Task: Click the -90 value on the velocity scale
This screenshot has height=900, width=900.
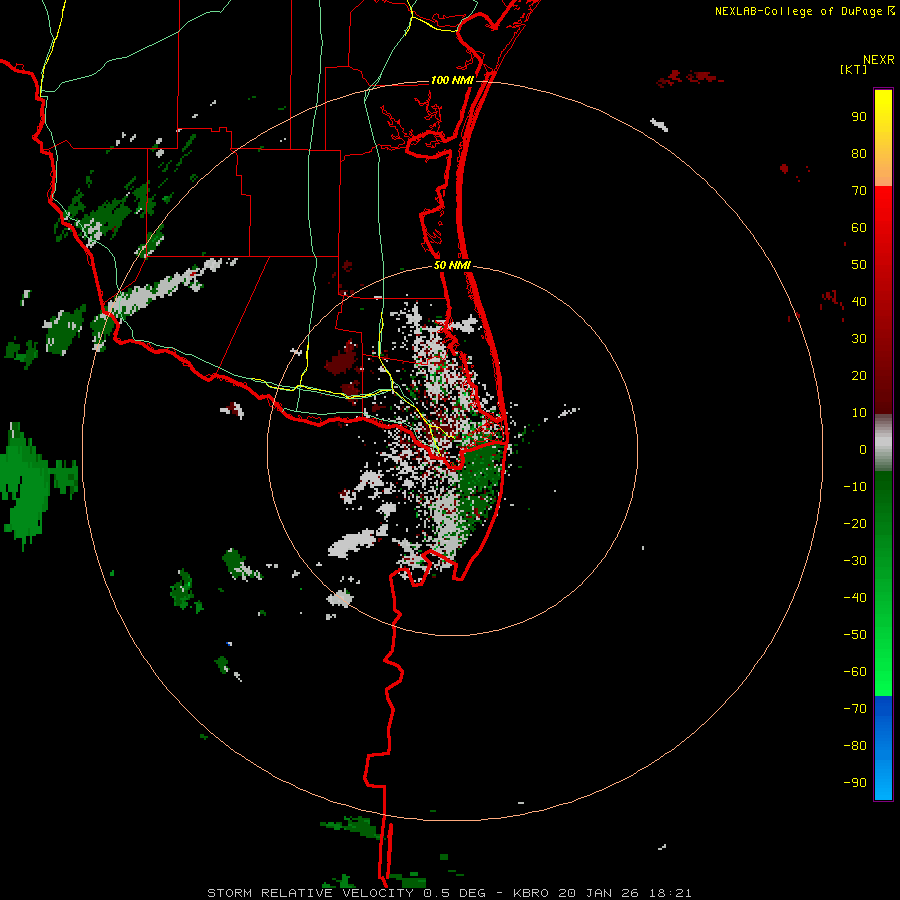Action: (855, 782)
